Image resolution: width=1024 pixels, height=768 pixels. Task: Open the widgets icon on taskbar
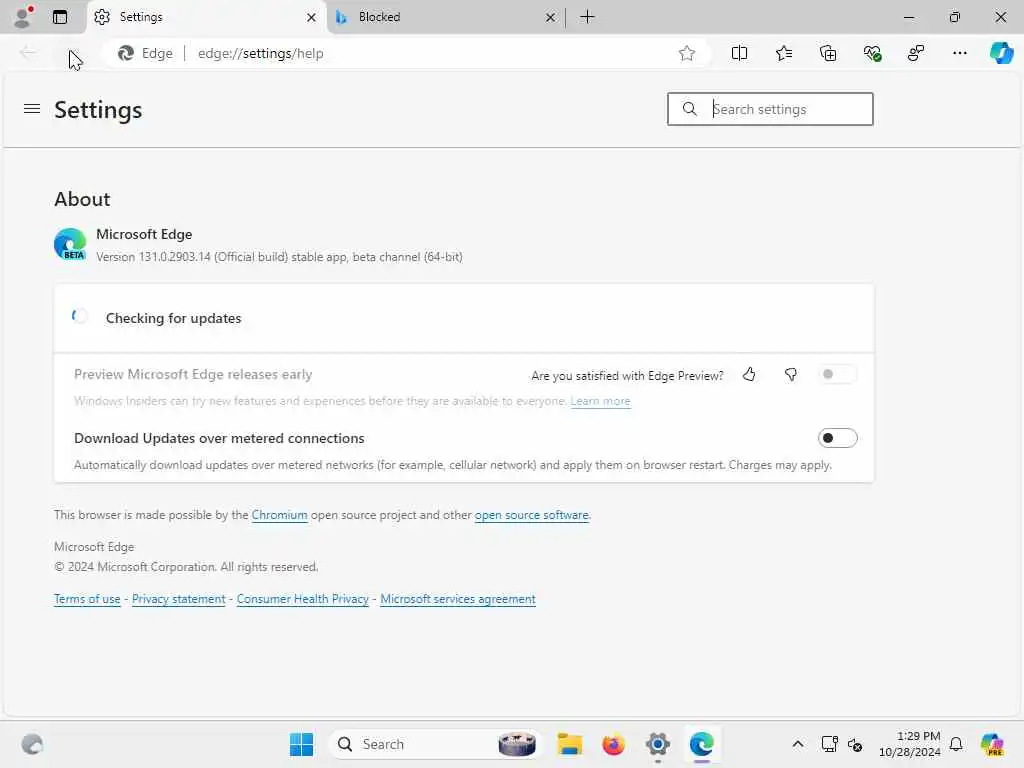[x=32, y=744]
